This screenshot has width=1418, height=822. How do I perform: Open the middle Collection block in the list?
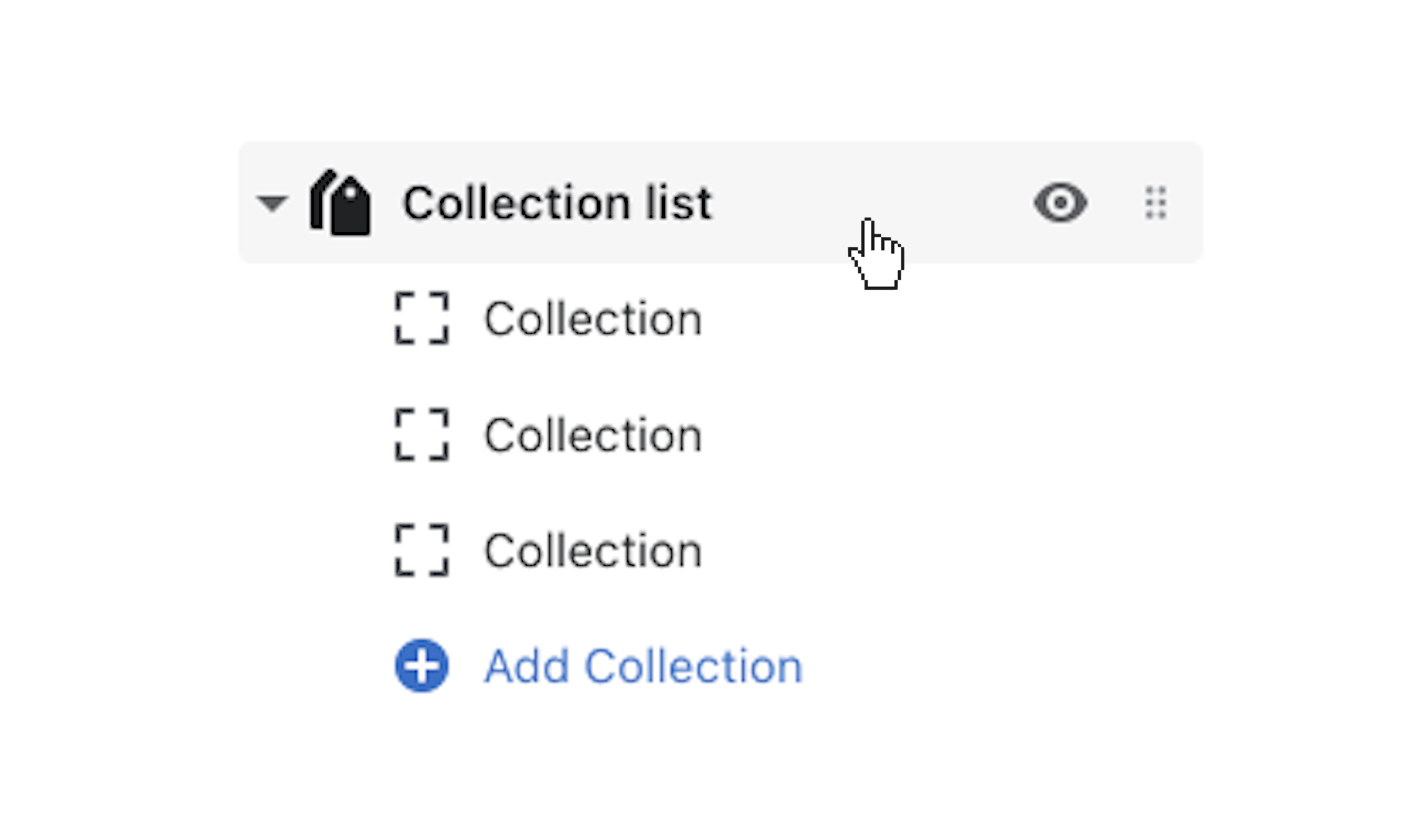(x=592, y=435)
